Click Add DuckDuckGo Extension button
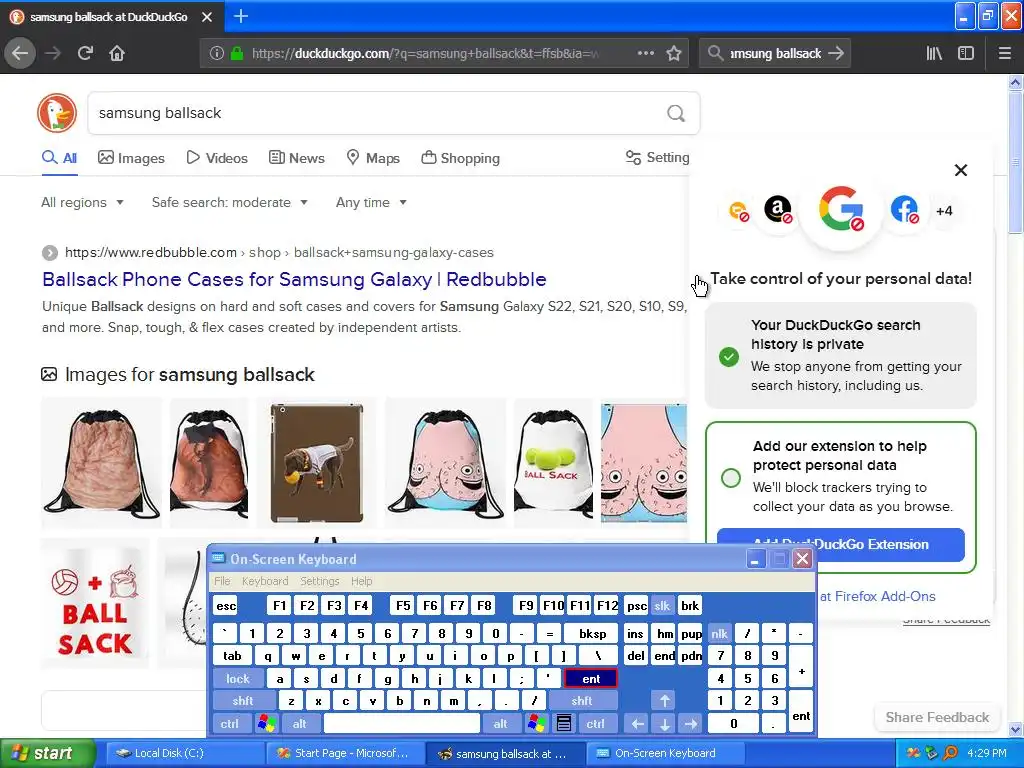The height and width of the screenshot is (768, 1024). point(840,545)
